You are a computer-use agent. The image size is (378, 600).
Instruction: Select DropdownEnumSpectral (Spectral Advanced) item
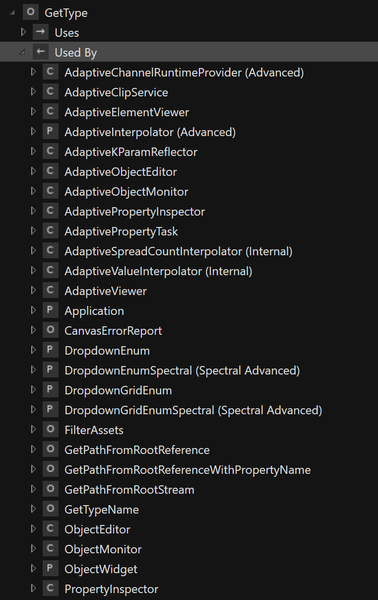click(x=182, y=370)
